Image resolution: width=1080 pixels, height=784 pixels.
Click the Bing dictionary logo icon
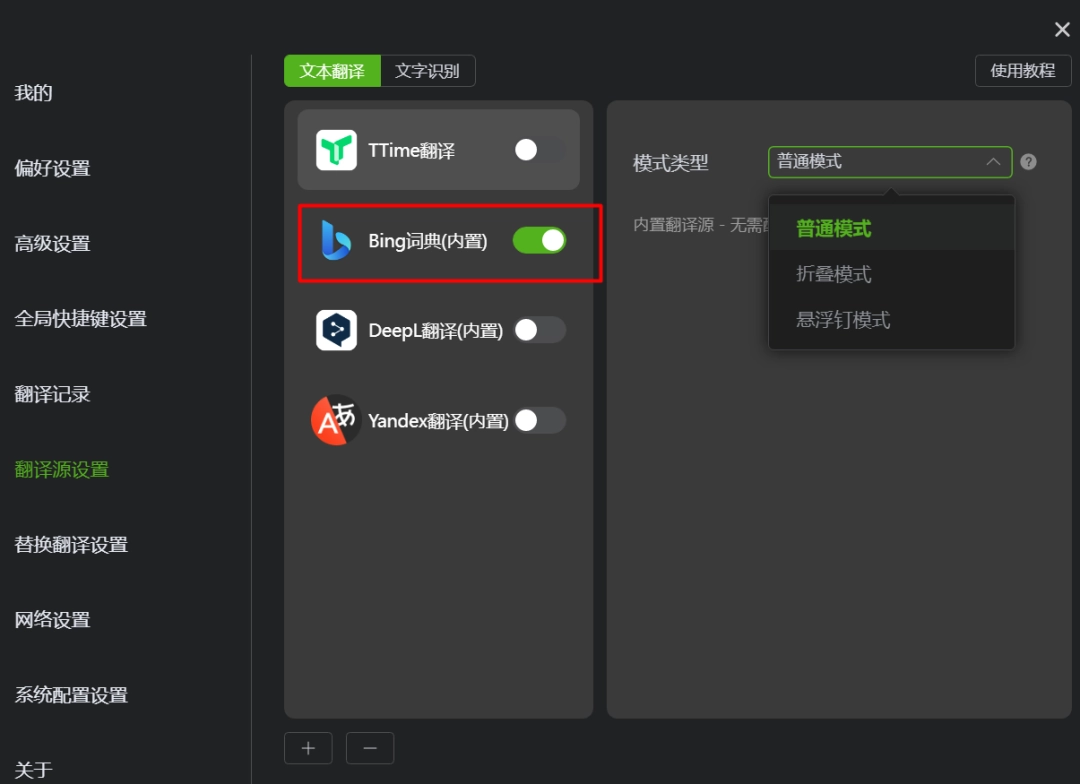click(x=336, y=240)
